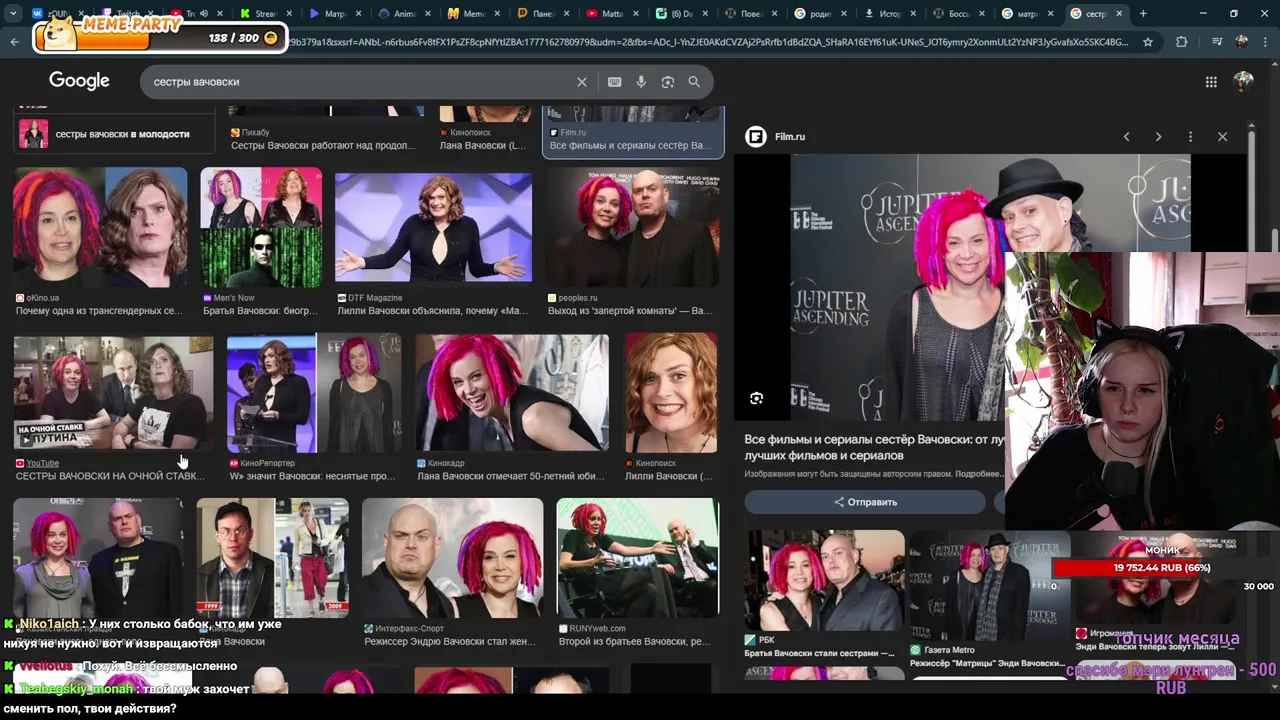Screen dimensions: 1280x720
Task: Click 'Выход из запертой комнаты' caption
Action: point(630,311)
